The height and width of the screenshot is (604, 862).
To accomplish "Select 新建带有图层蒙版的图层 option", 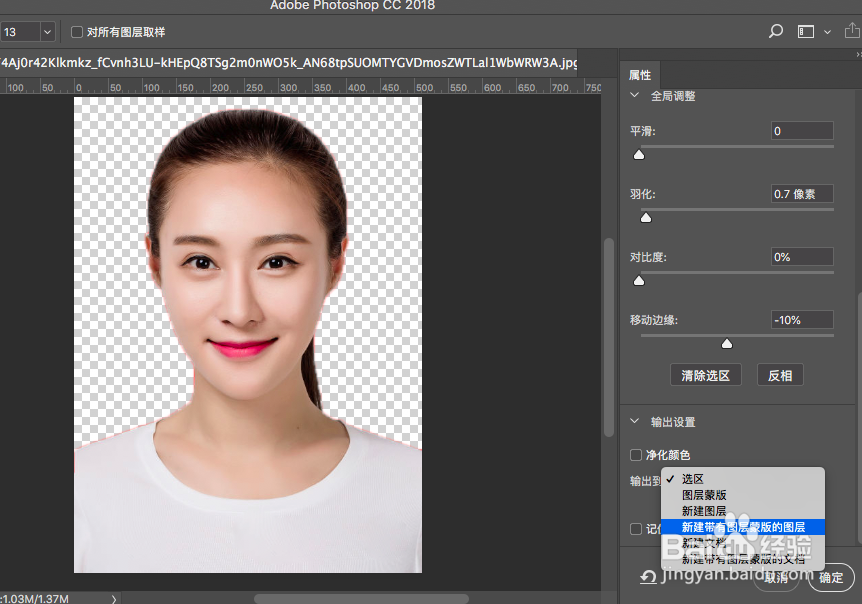I will [743, 527].
